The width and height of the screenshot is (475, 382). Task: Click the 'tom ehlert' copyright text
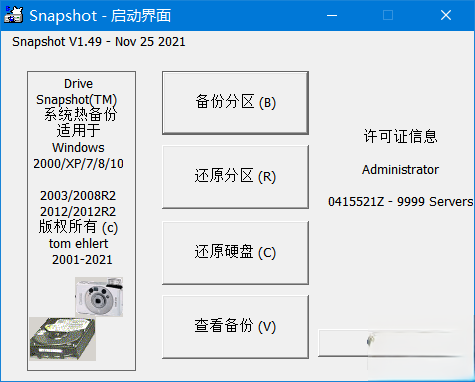(x=79, y=244)
